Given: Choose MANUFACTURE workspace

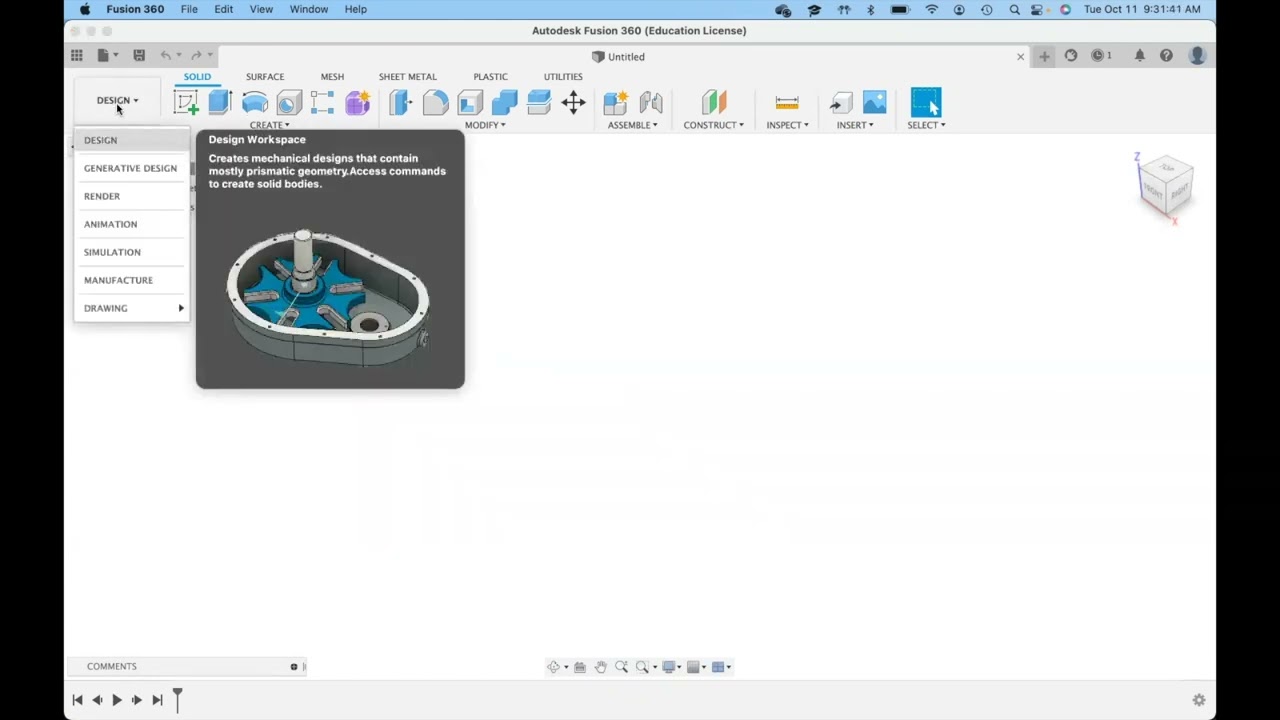Looking at the screenshot, I should [x=131, y=280].
